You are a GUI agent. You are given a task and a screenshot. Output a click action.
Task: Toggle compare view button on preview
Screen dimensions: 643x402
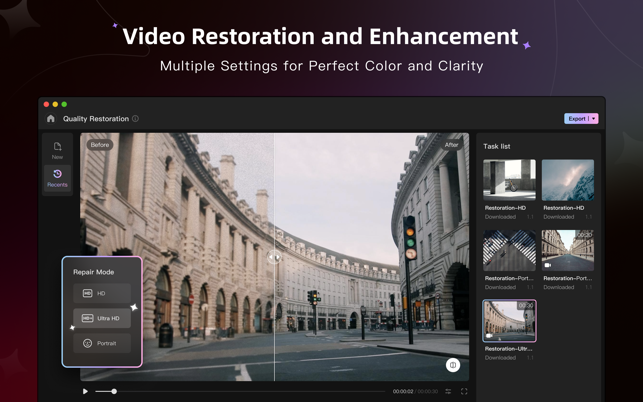[453, 365]
